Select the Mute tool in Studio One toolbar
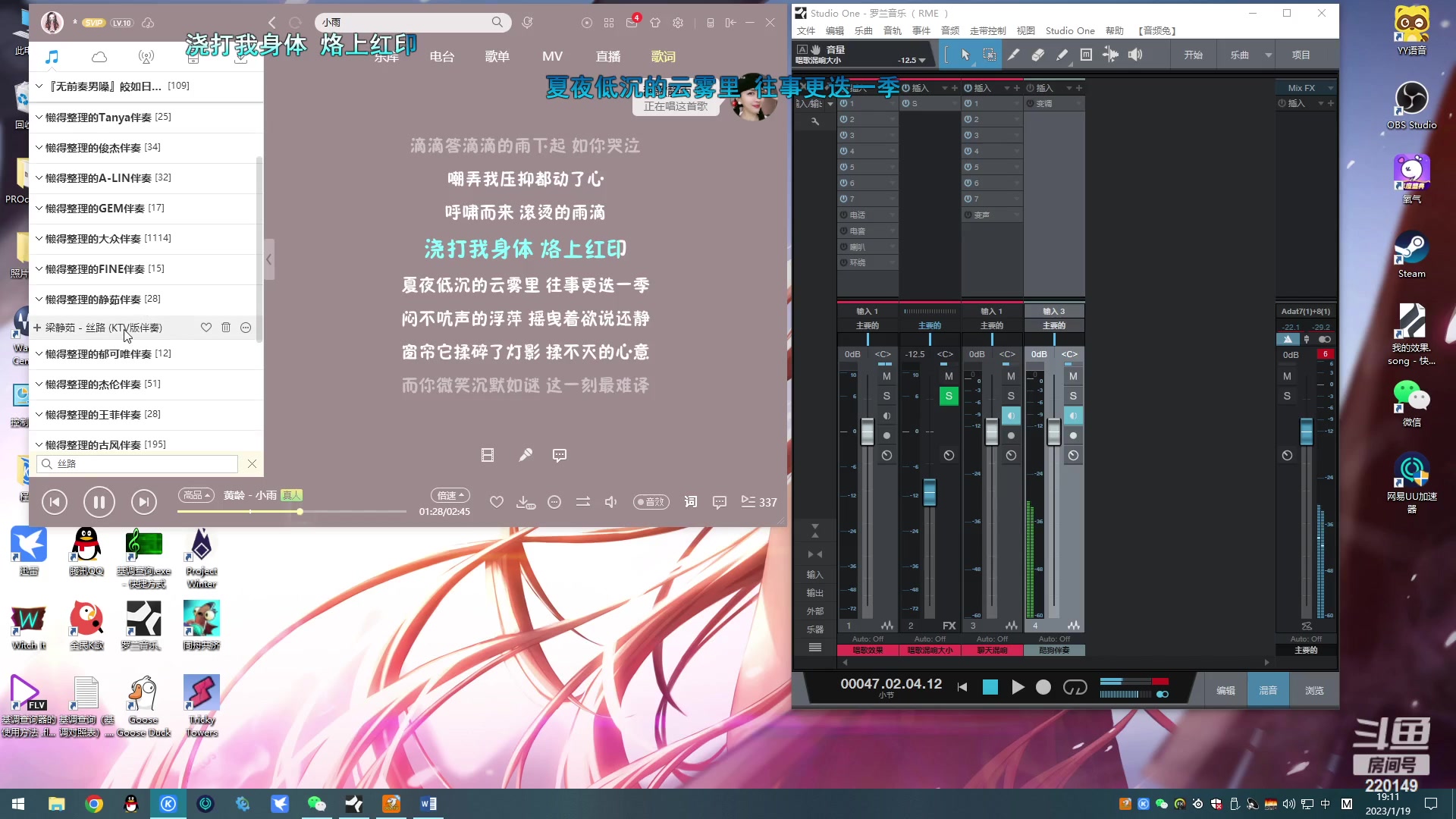Viewport: 1456px width, 819px height. pos(1086,55)
